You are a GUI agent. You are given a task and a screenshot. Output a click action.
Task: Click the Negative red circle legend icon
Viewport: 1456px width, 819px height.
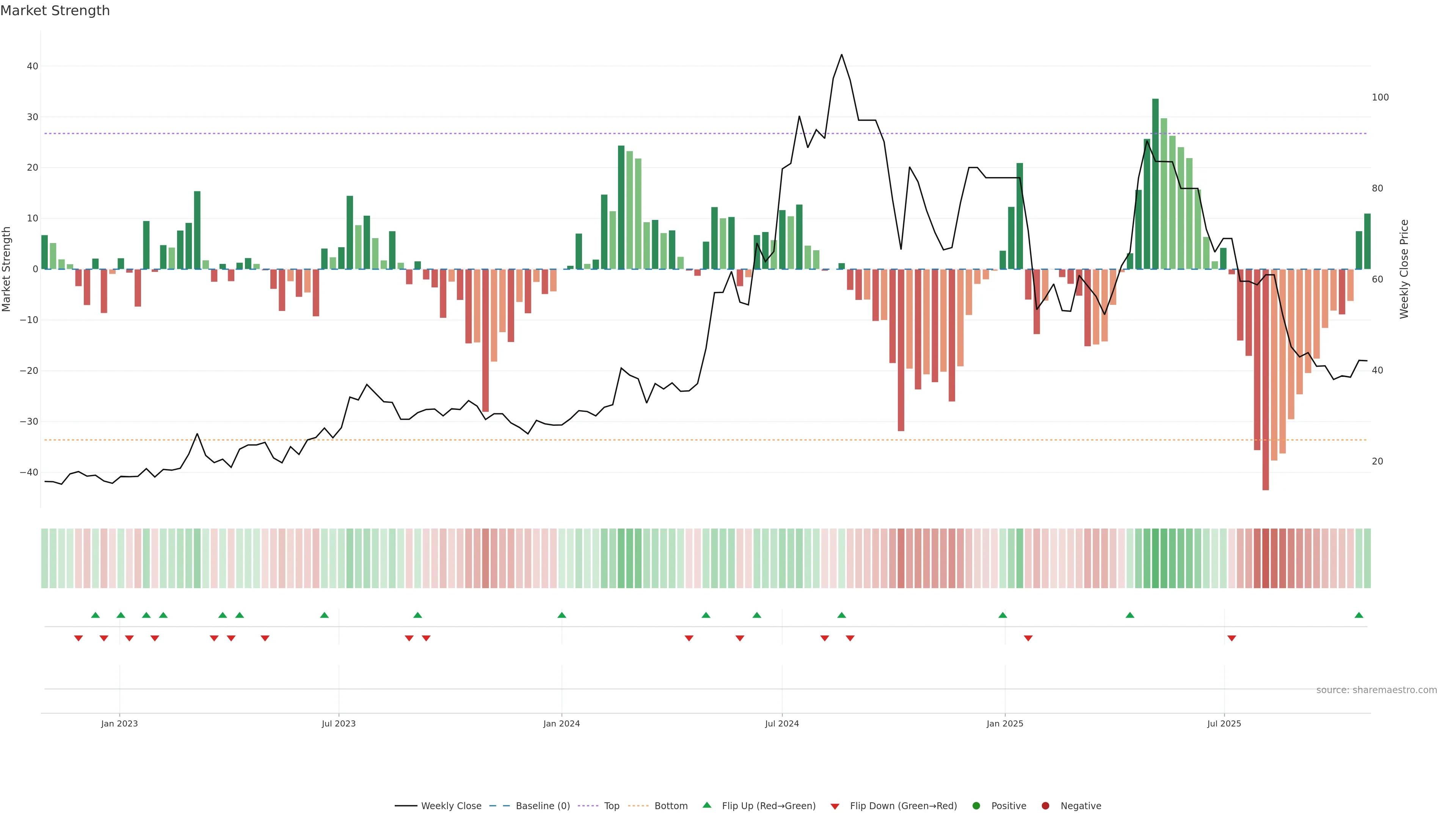point(1045,806)
